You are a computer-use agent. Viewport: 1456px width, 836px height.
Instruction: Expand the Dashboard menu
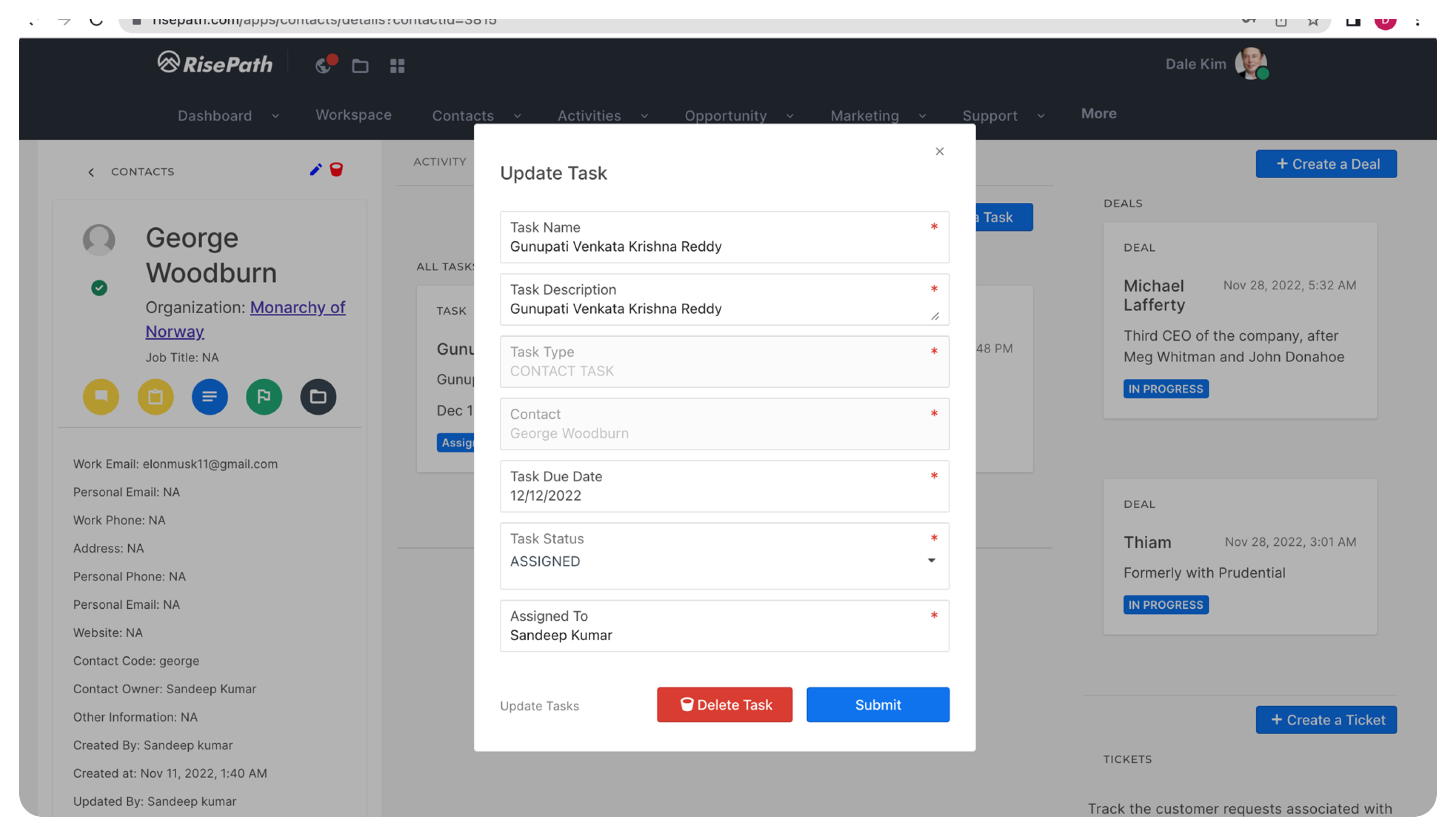tap(229, 115)
